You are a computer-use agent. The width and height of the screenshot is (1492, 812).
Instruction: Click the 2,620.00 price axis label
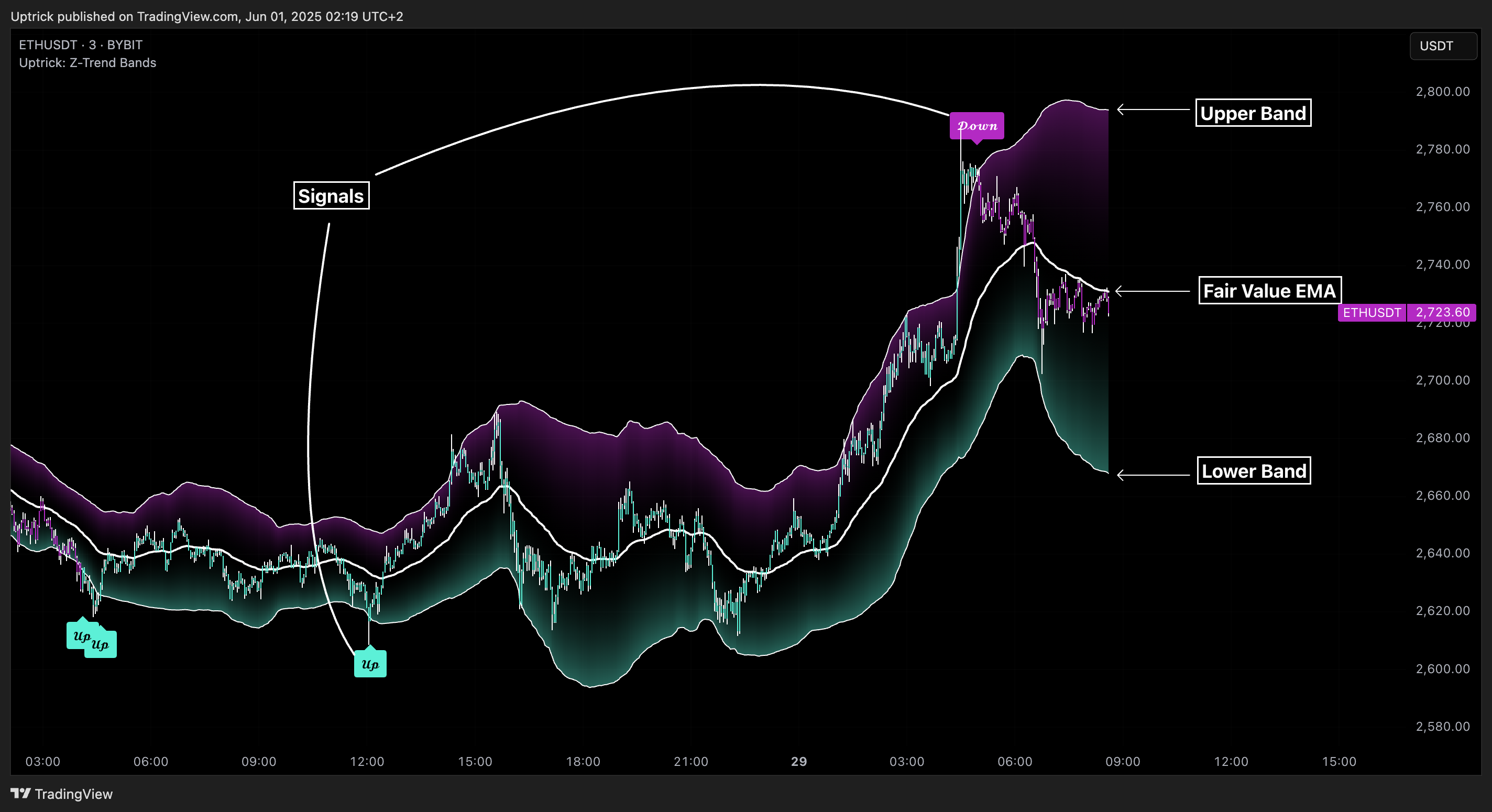1443,610
